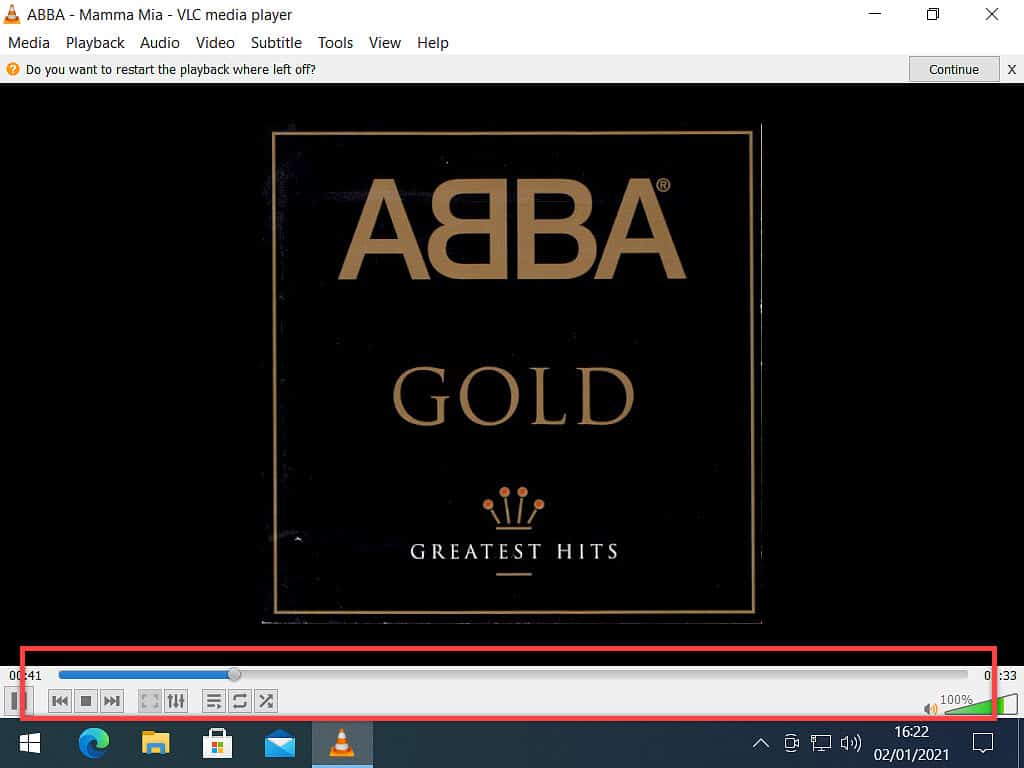
Task: Stop playback
Action: click(86, 701)
